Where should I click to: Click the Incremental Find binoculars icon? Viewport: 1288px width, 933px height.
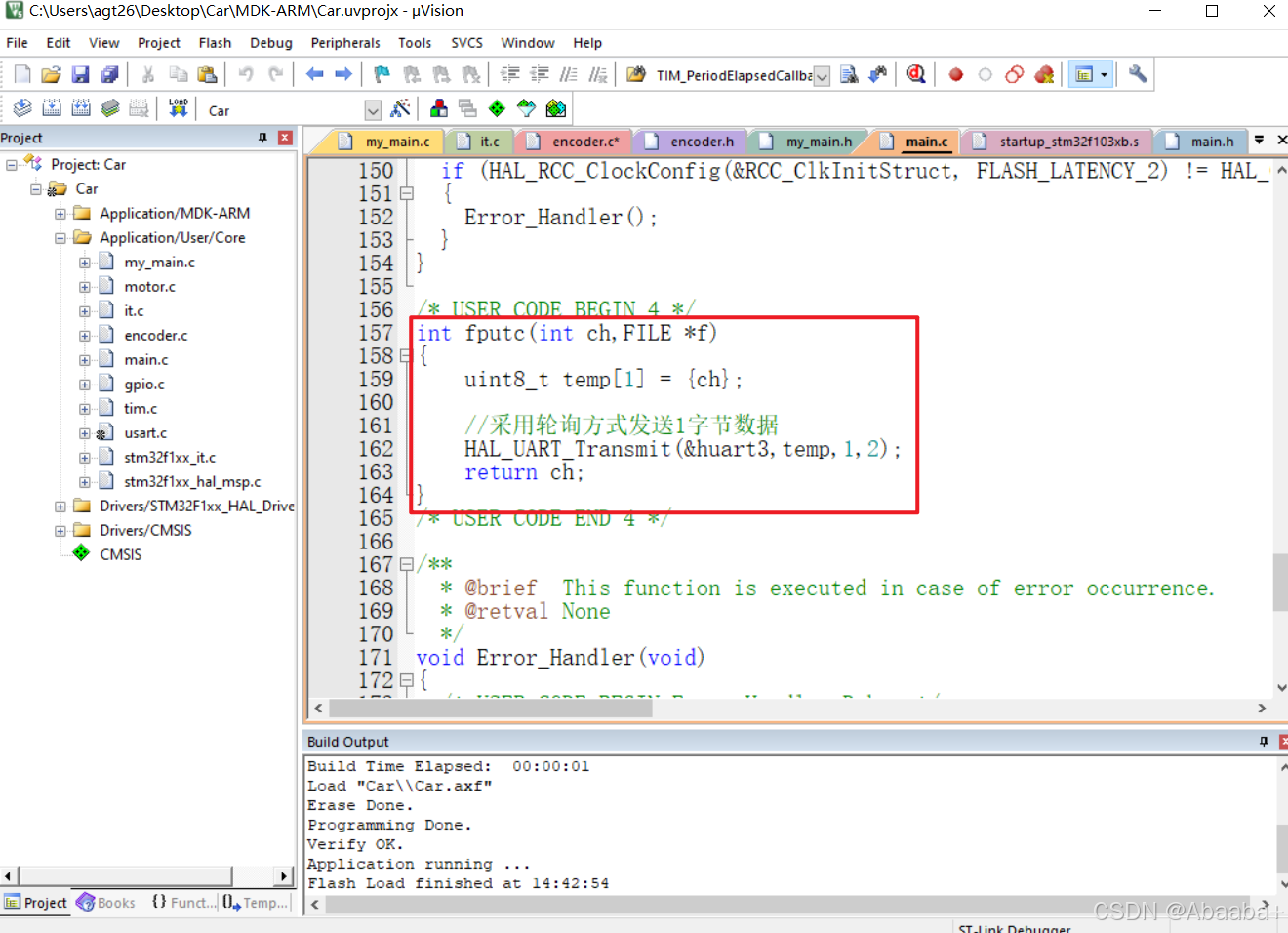click(878, 74)
